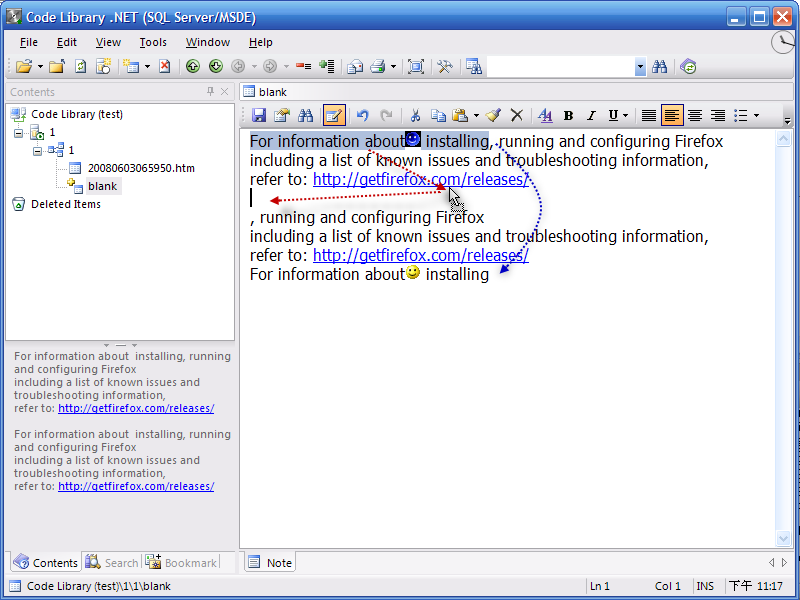Expand the new item dropdown arrow
This screenshot has height=600, width=800.
coord(147,67)
